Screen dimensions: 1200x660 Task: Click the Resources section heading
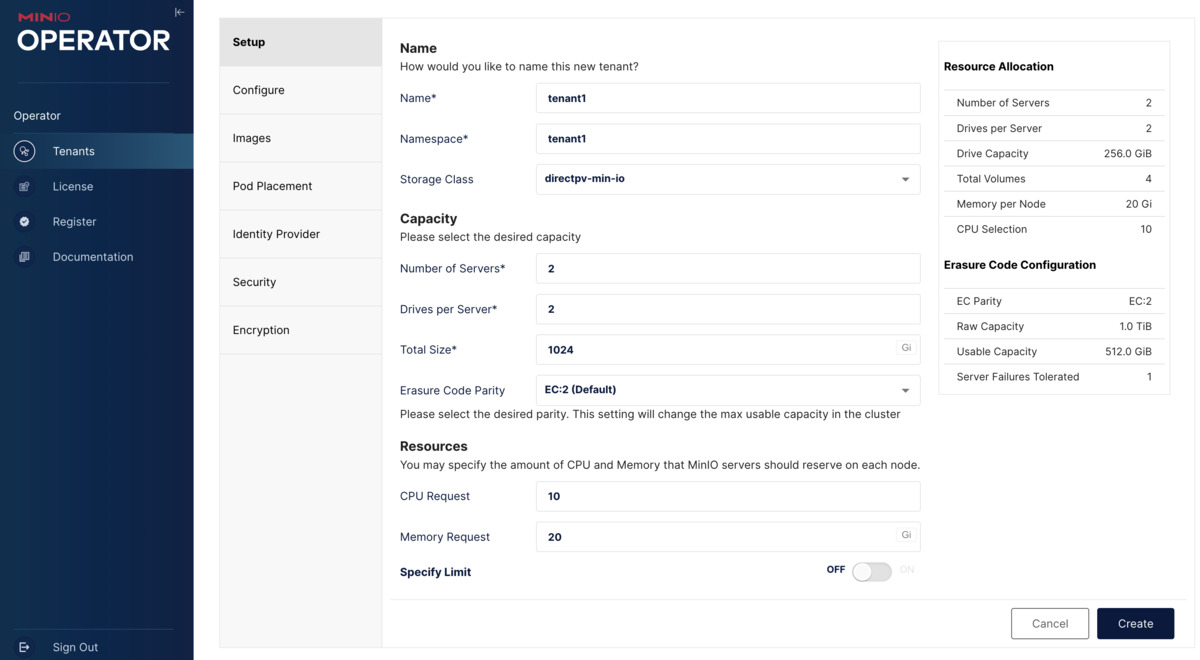(433, 446)
